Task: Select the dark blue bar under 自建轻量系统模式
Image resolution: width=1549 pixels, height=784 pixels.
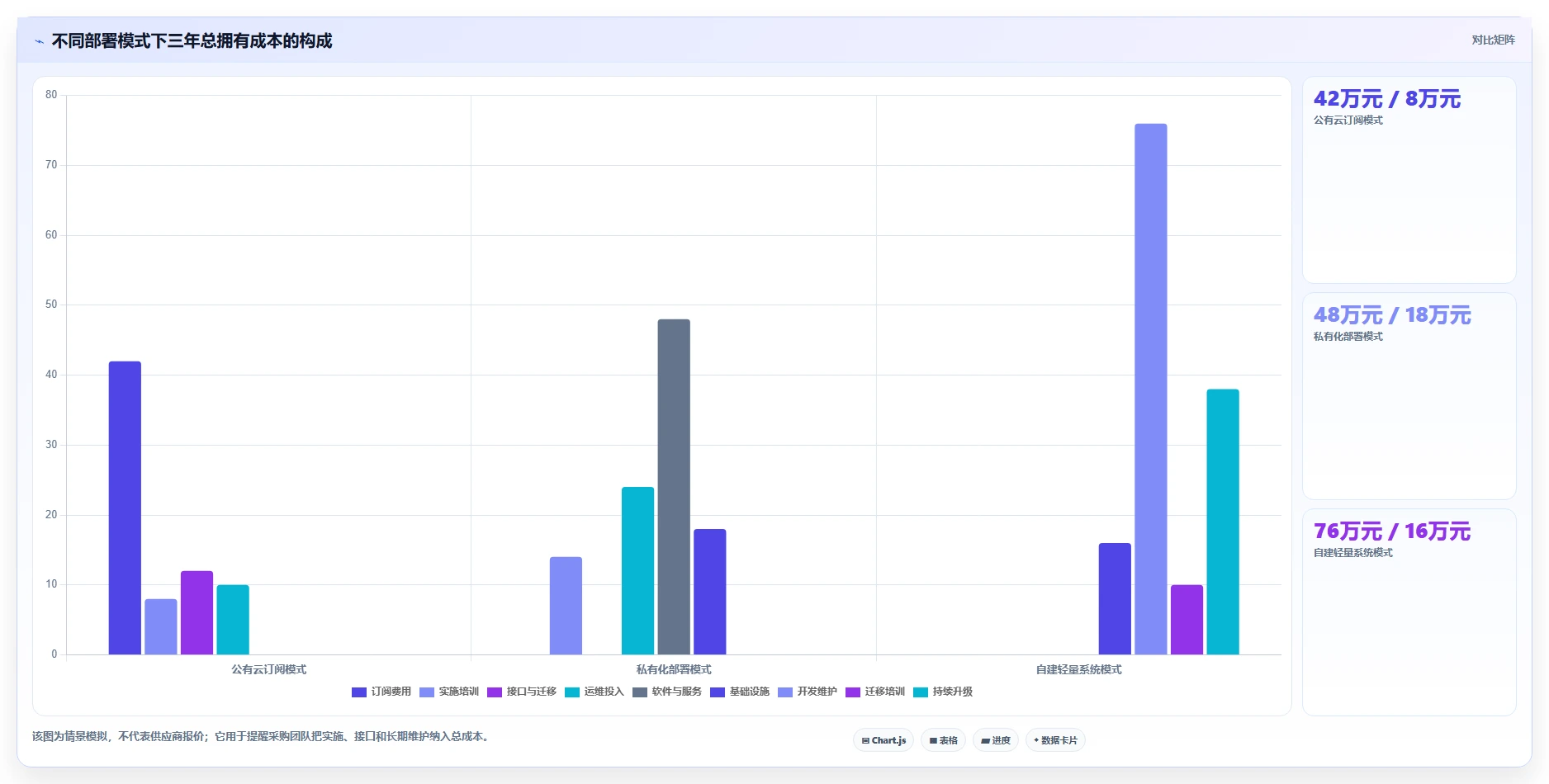Action: tap(1115, 598)
